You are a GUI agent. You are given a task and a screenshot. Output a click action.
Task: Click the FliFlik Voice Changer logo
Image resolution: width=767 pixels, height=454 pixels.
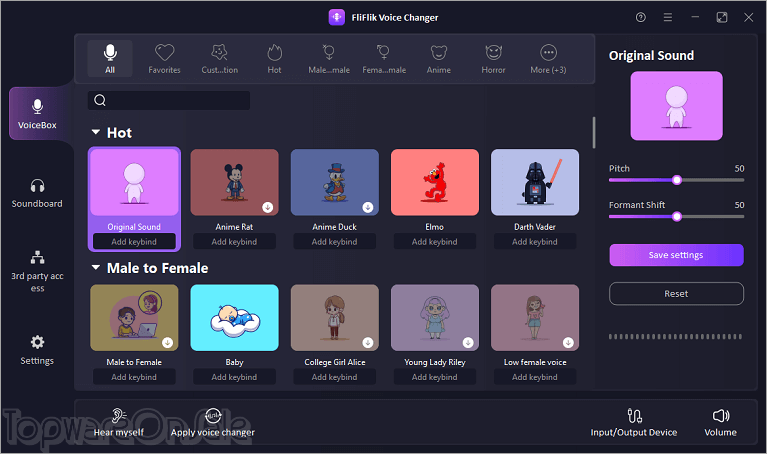pos(337,18)
